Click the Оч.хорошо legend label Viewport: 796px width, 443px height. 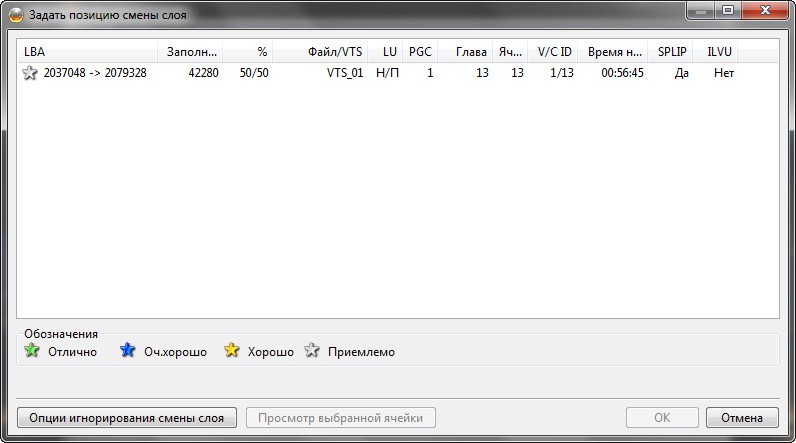175,352
